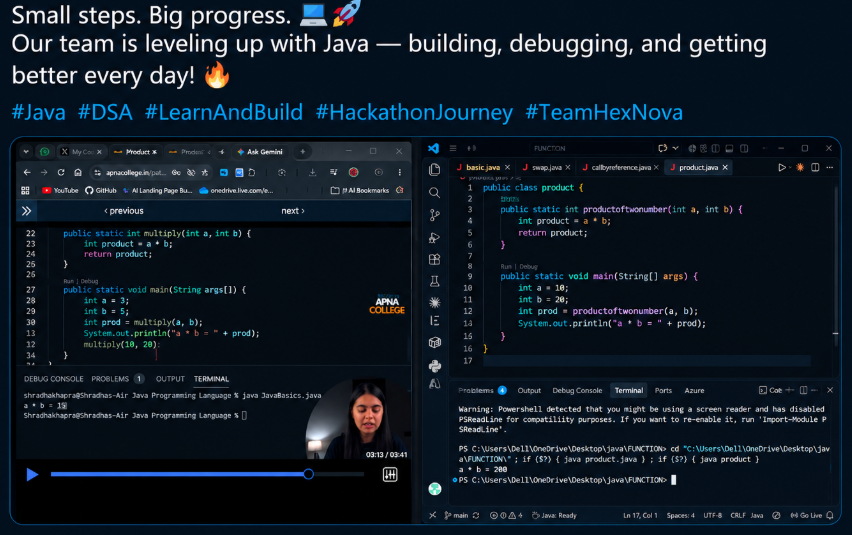Go to next lesson
852x535 pixels.
tap(293, 211)
